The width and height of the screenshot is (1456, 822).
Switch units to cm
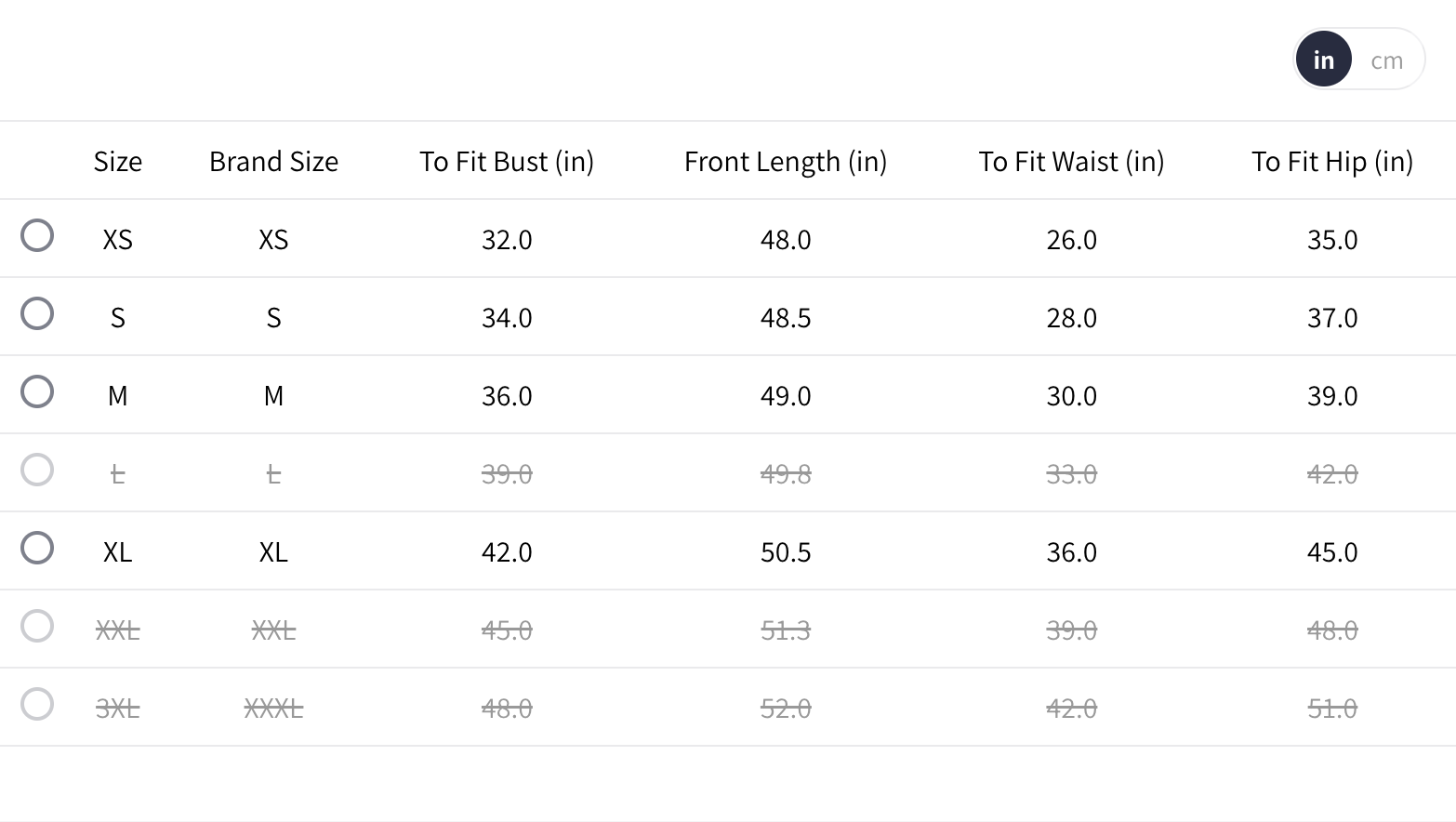pyautogui.click(x=1386, y=60)
